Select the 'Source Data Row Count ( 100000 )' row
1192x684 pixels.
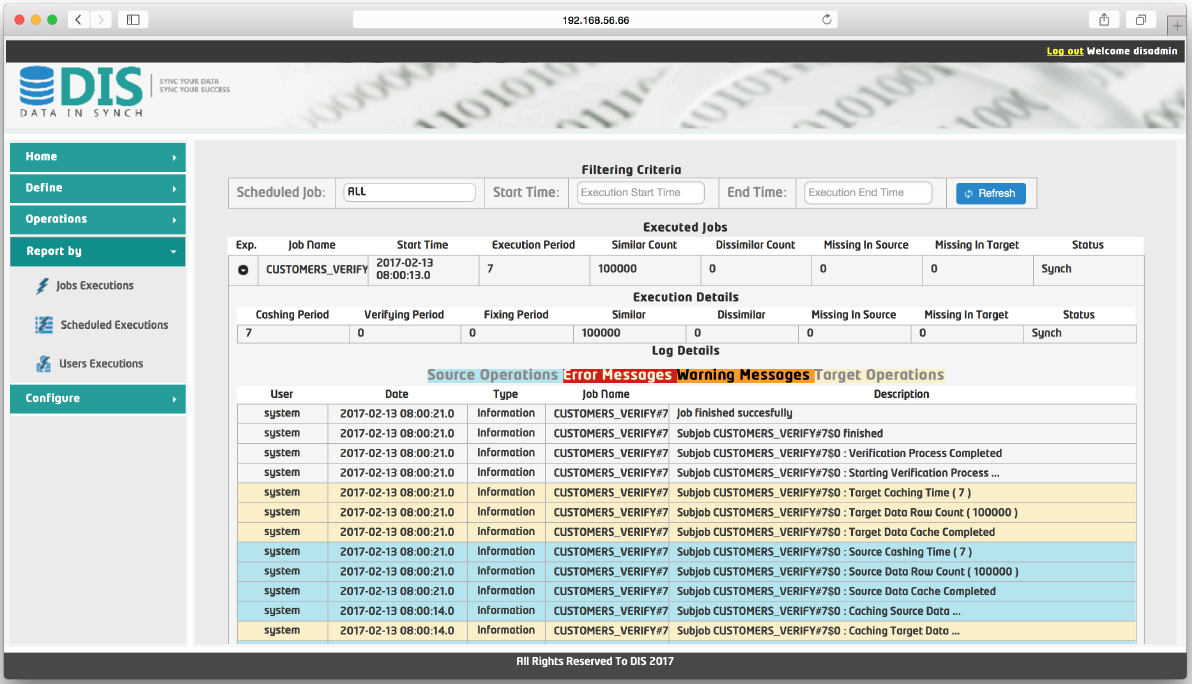686,572
